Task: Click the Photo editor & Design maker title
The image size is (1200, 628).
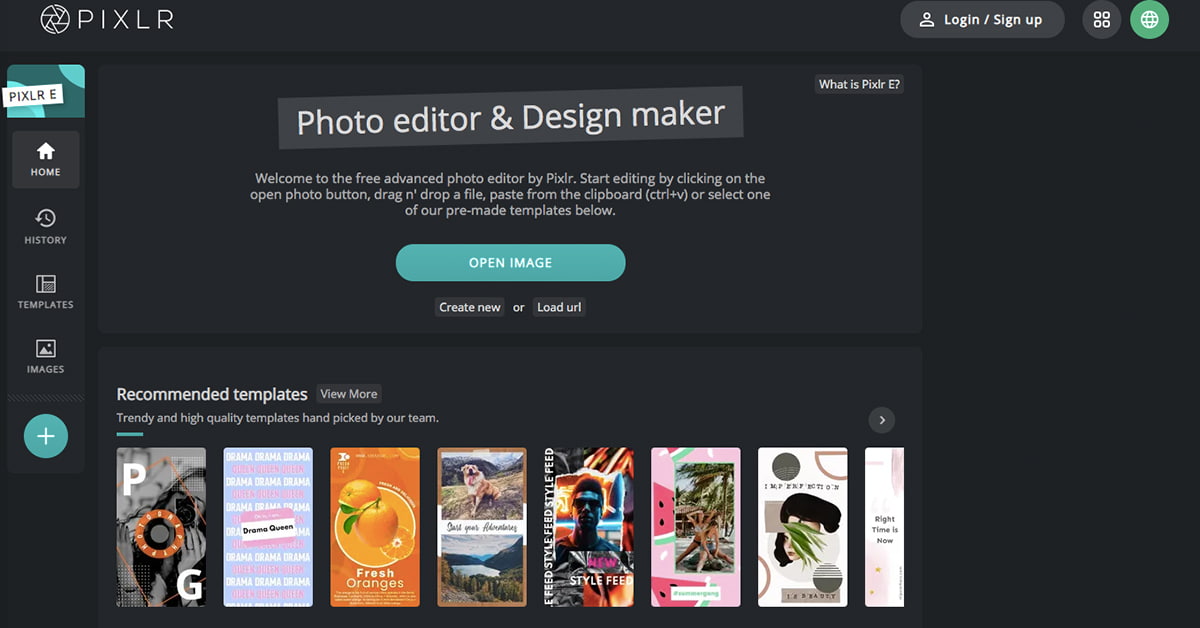Action: [x=510, y=118]
